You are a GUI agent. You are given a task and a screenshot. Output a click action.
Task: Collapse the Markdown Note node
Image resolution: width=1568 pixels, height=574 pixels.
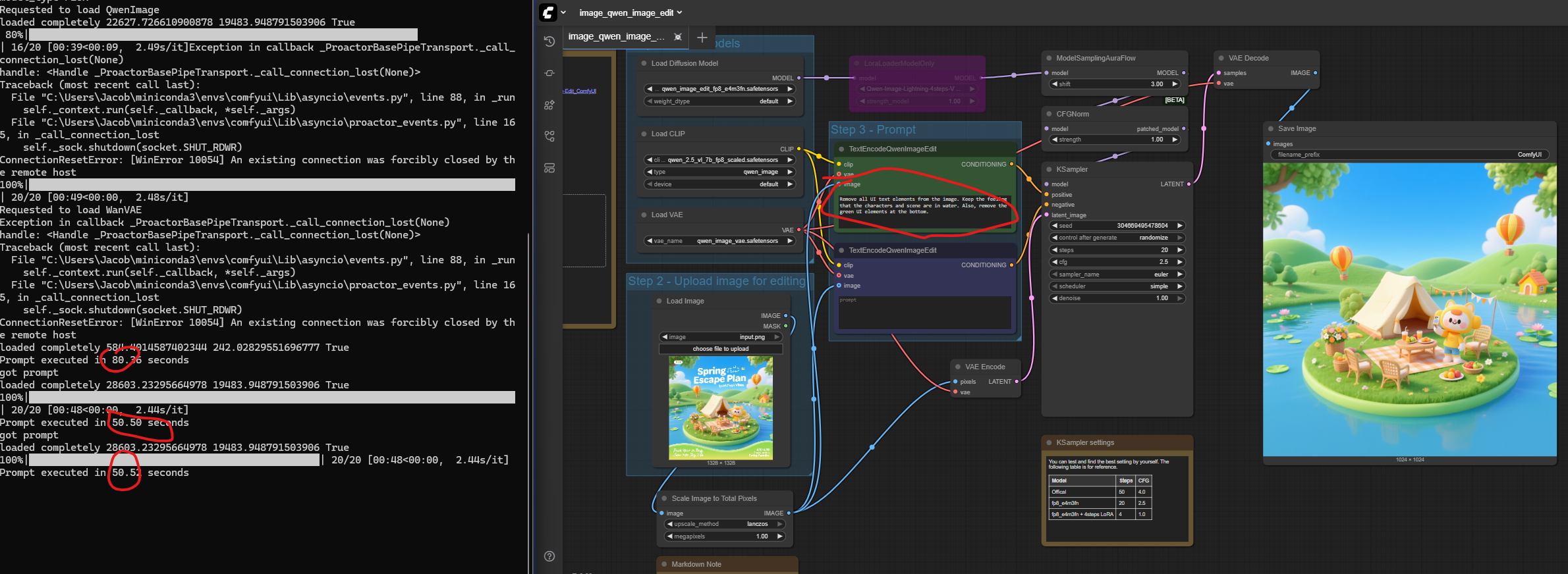(664, 564)
